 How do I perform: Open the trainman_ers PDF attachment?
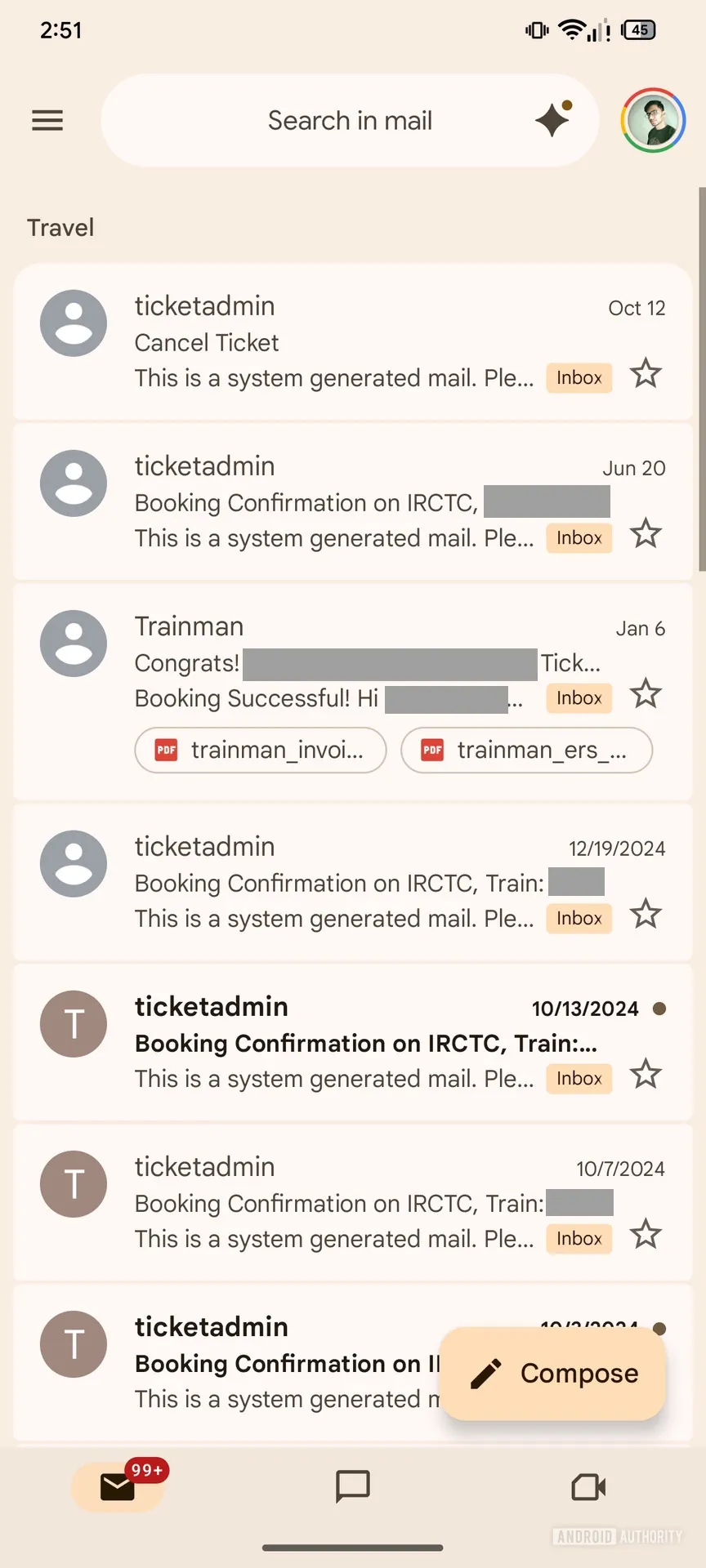click(526, 750)
